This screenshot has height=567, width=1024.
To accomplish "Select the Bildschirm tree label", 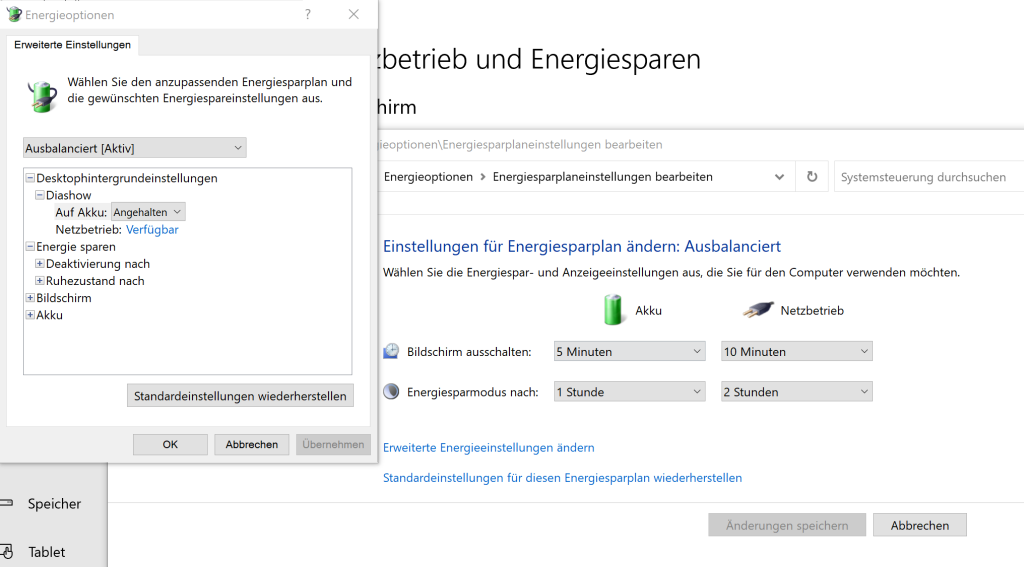I will [x=64, y=298].
